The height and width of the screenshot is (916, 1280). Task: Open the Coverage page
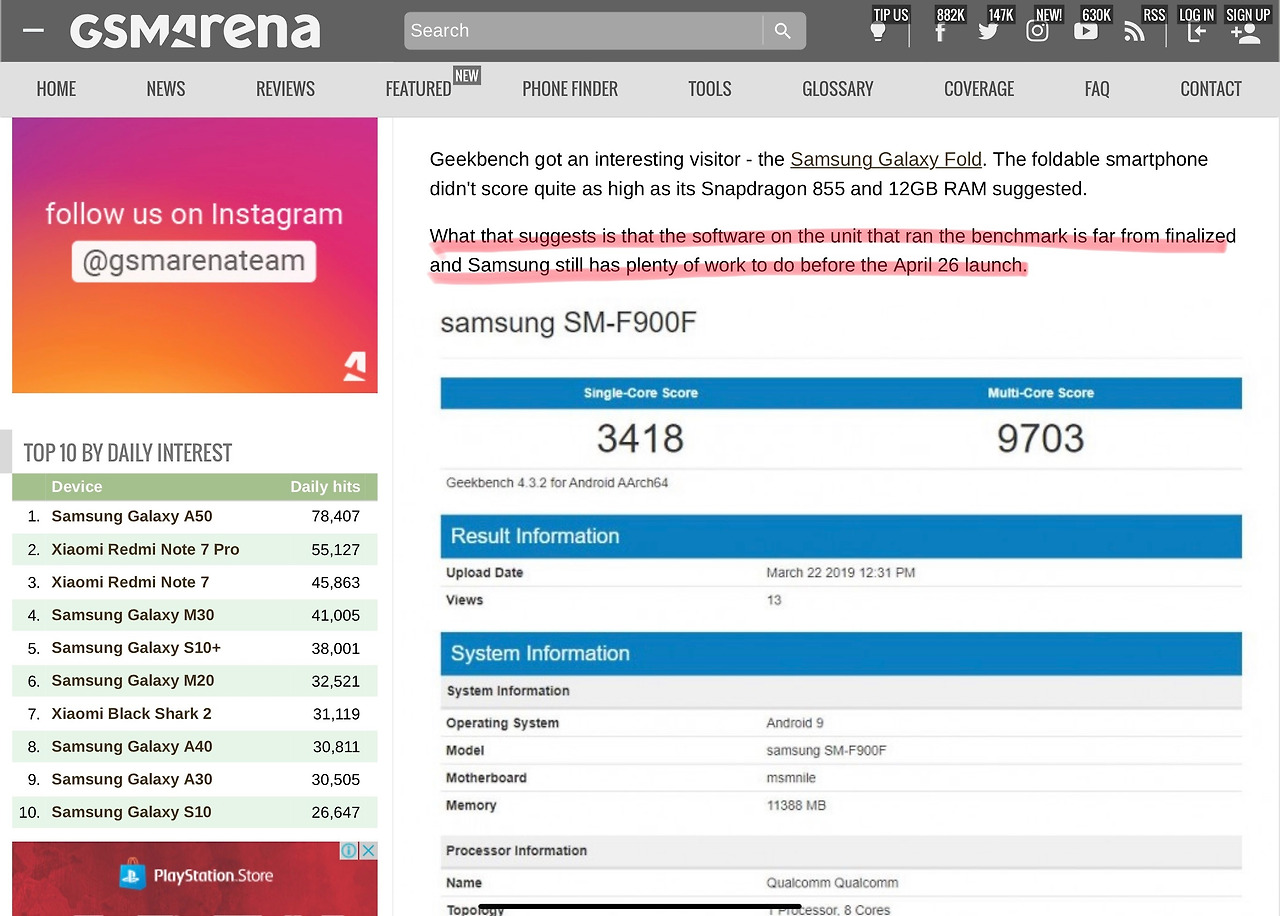[x=979, y=89]
